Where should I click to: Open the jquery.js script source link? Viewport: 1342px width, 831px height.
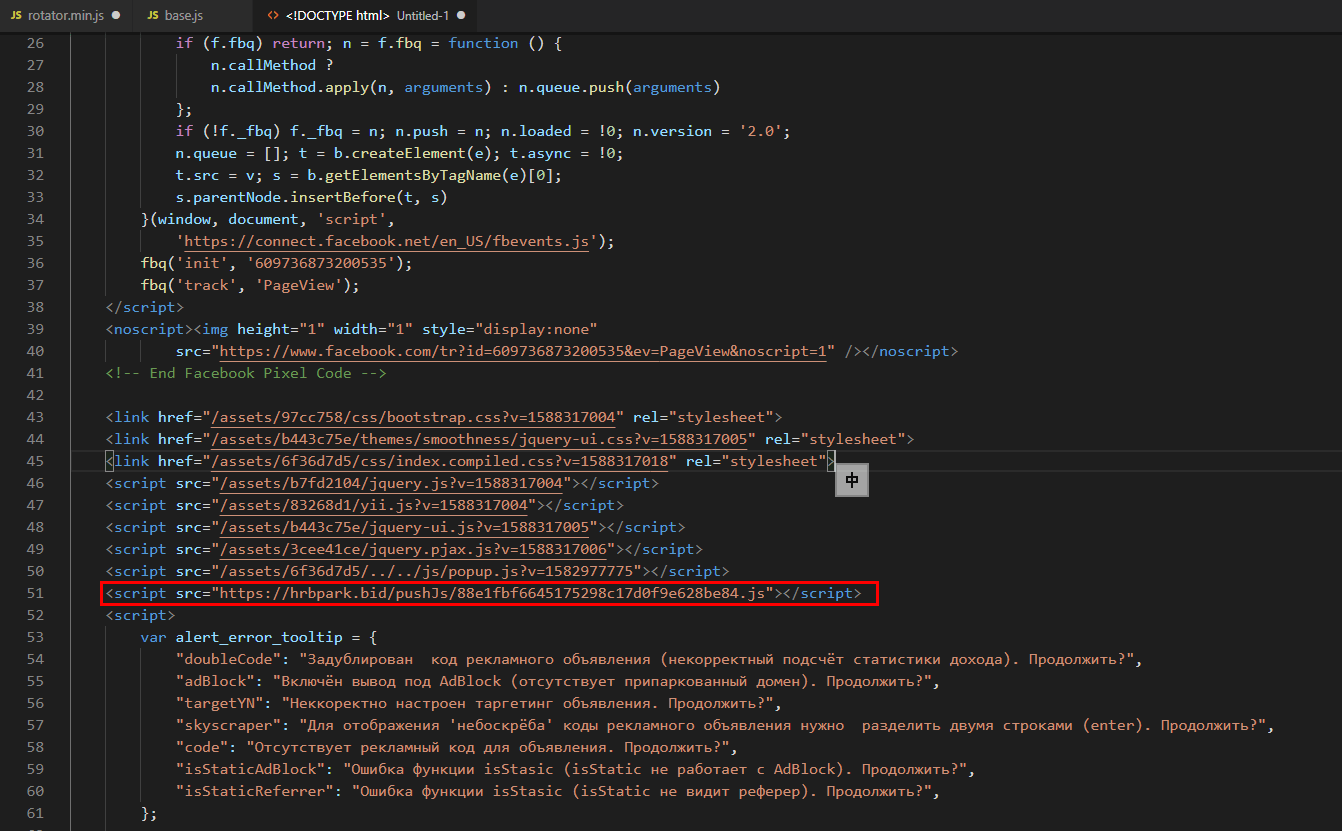coord(392,483)
